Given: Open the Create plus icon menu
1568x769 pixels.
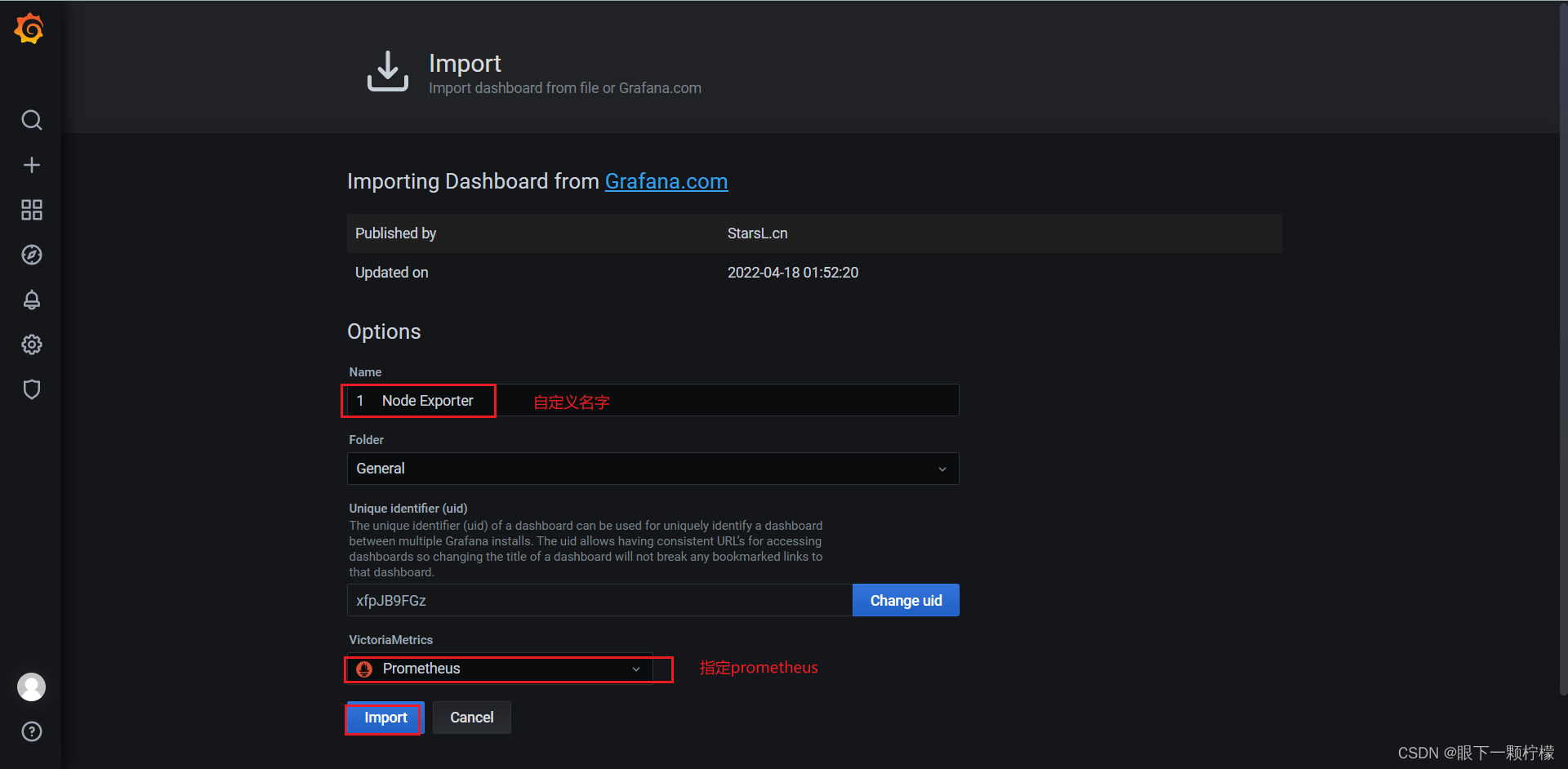Looking at the screenshot, I should 31,165.
